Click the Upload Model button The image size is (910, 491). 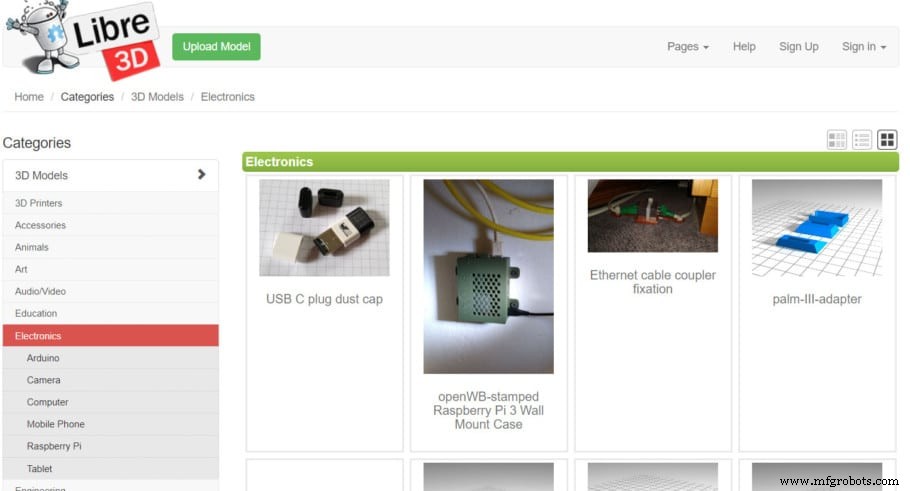click(x=216, y=46)
